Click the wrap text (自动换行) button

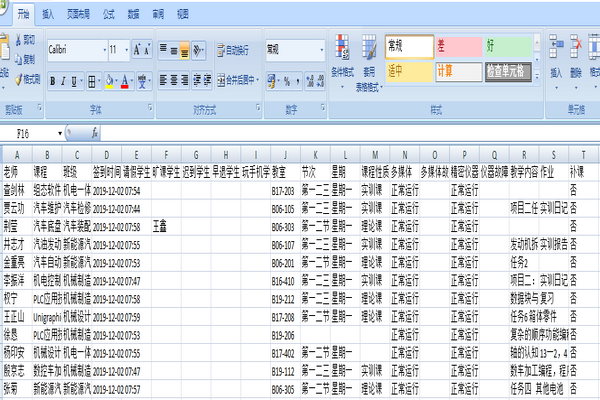point(232,49)
